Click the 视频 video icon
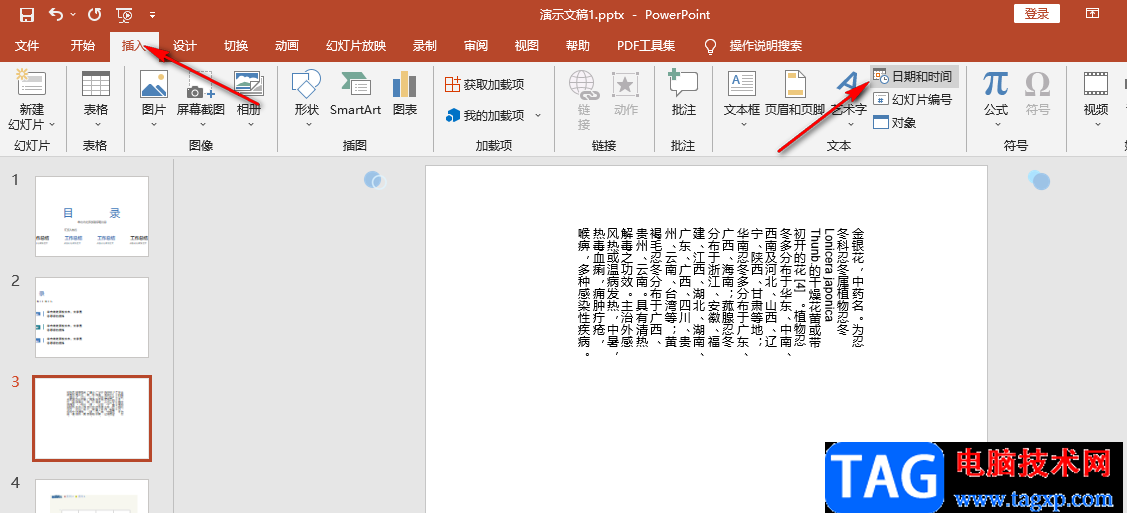This screenshot has width=1127, height=513. click(x=1096, y=84)
